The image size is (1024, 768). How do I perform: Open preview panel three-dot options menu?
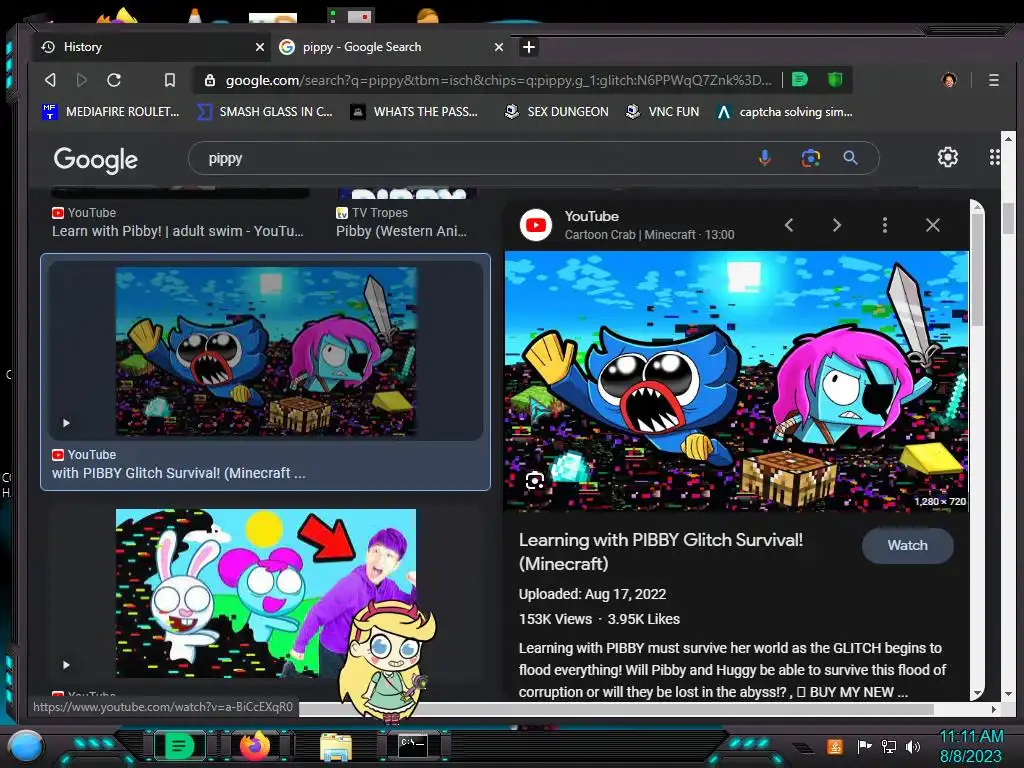885,225
